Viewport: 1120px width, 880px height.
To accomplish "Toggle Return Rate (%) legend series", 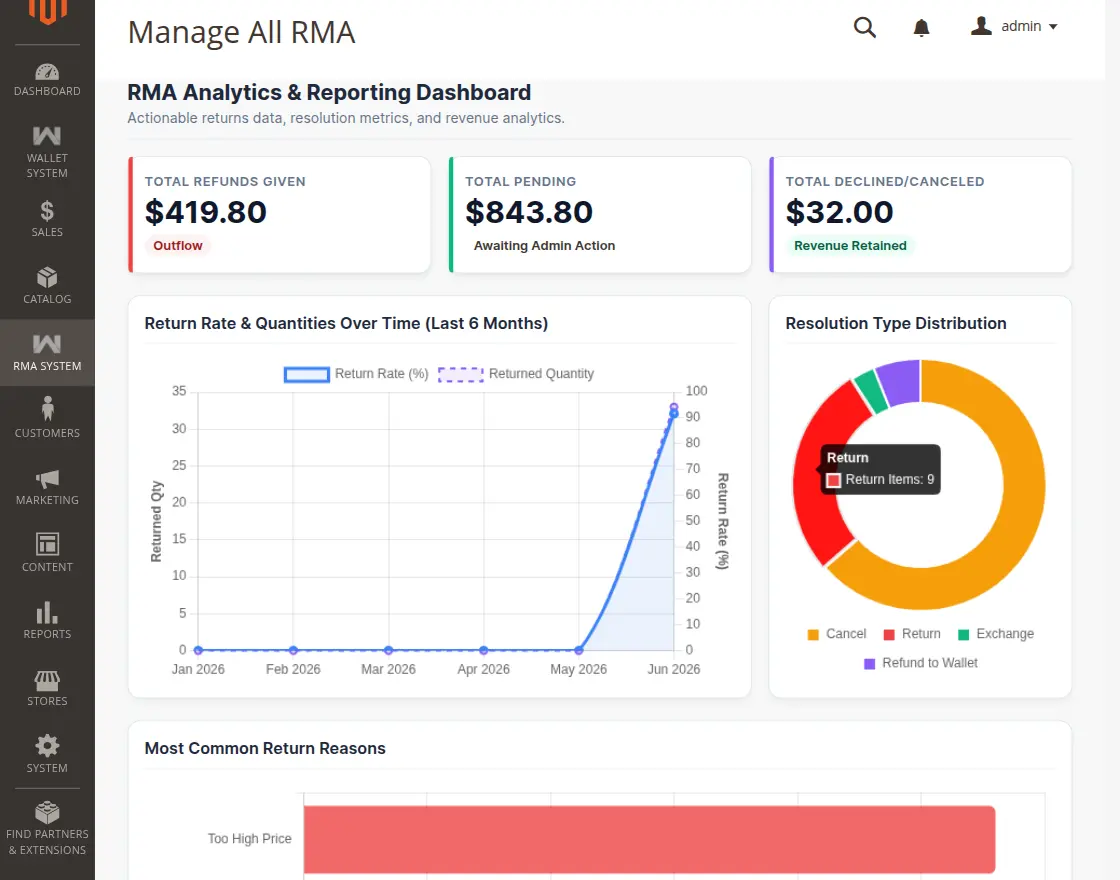I will (x=356, y=374).
